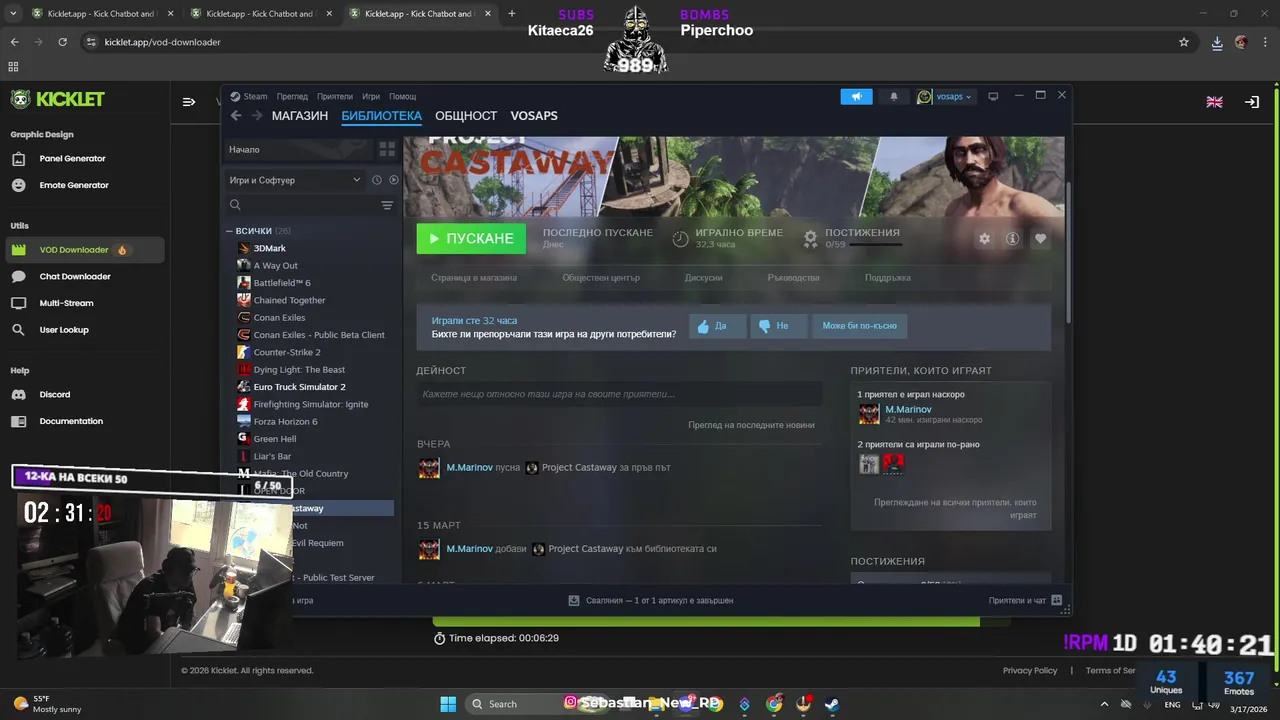Viewport: 1280px width, 720px height.
Task: Expand the Игри и Софтуер filter dropdown
Action: click(x=295, y=180)
